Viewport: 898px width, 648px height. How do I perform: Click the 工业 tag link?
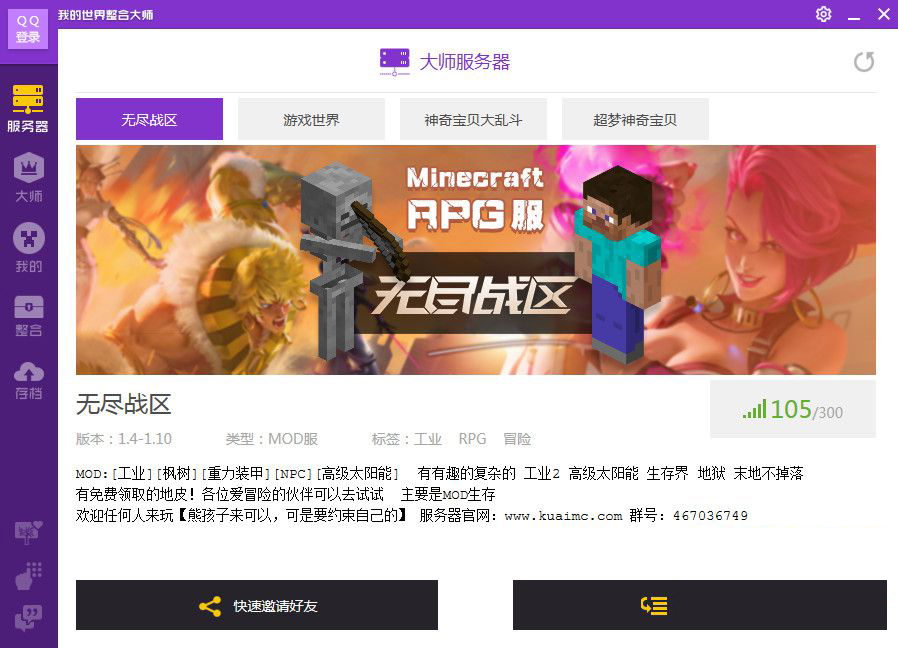tap(428, 439)
